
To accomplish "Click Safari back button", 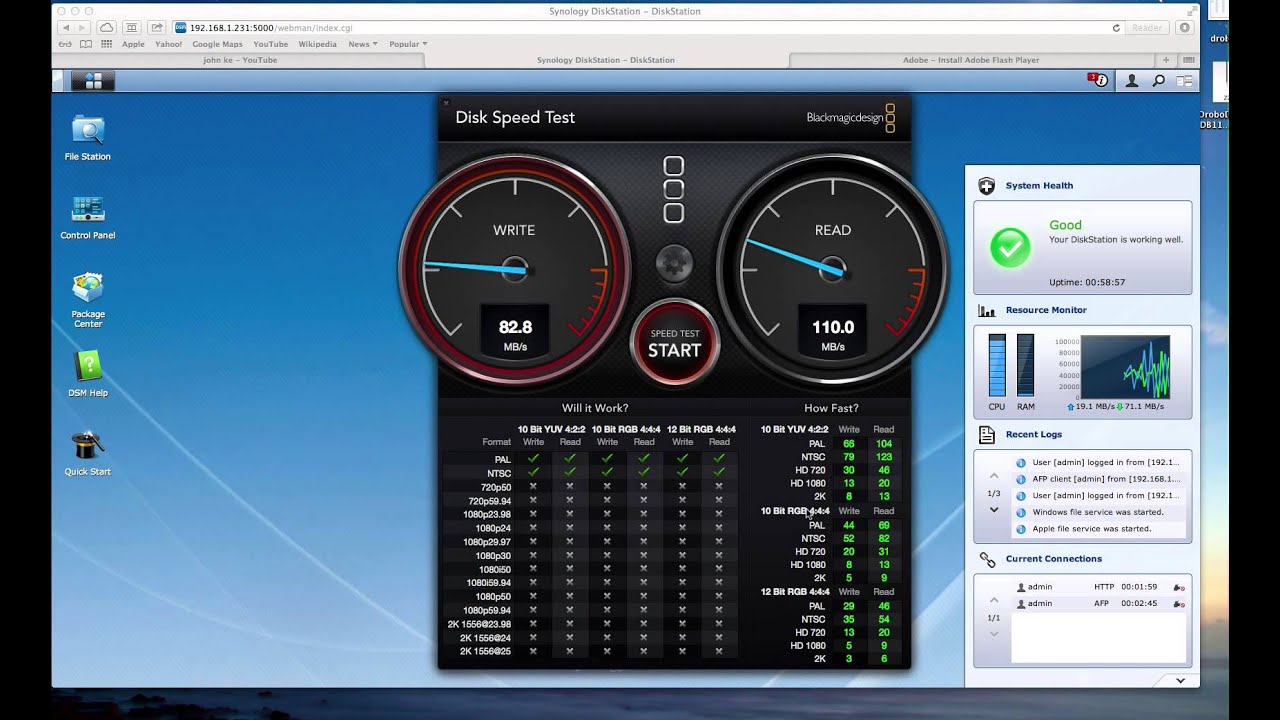I will [x=66, y=28].
